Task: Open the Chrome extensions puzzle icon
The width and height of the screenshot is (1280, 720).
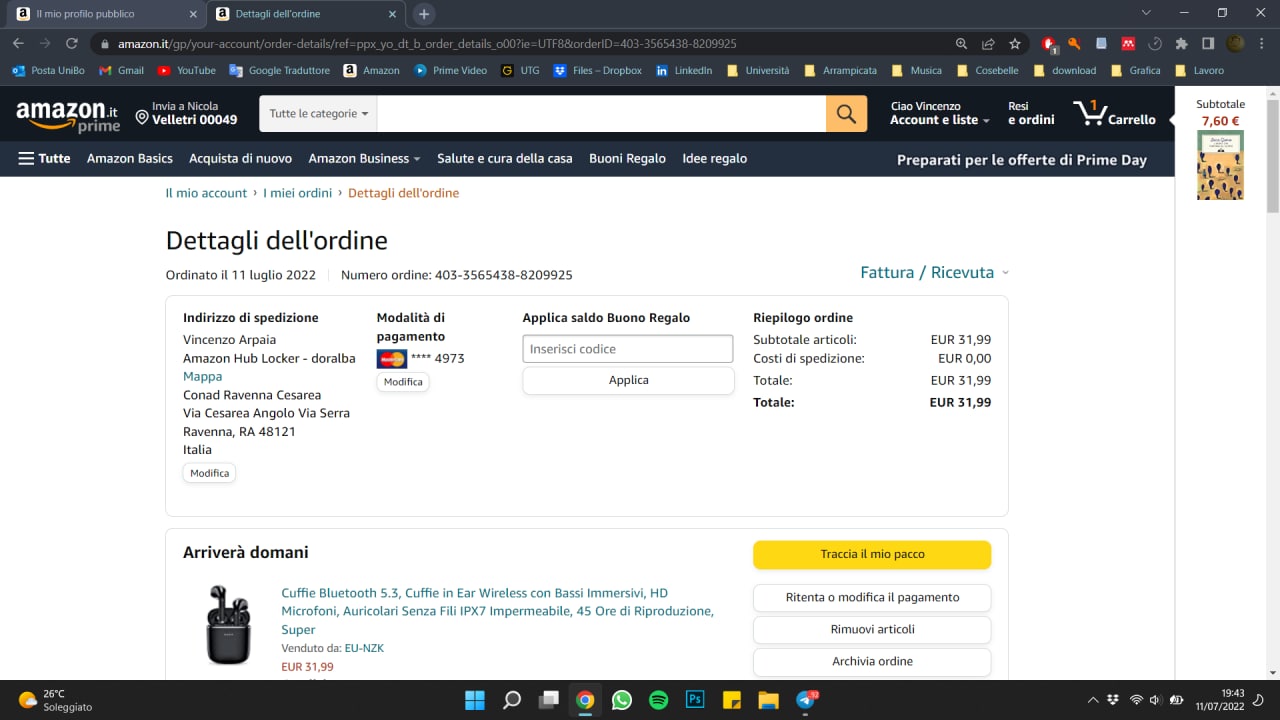Action: click(1181, 44)
